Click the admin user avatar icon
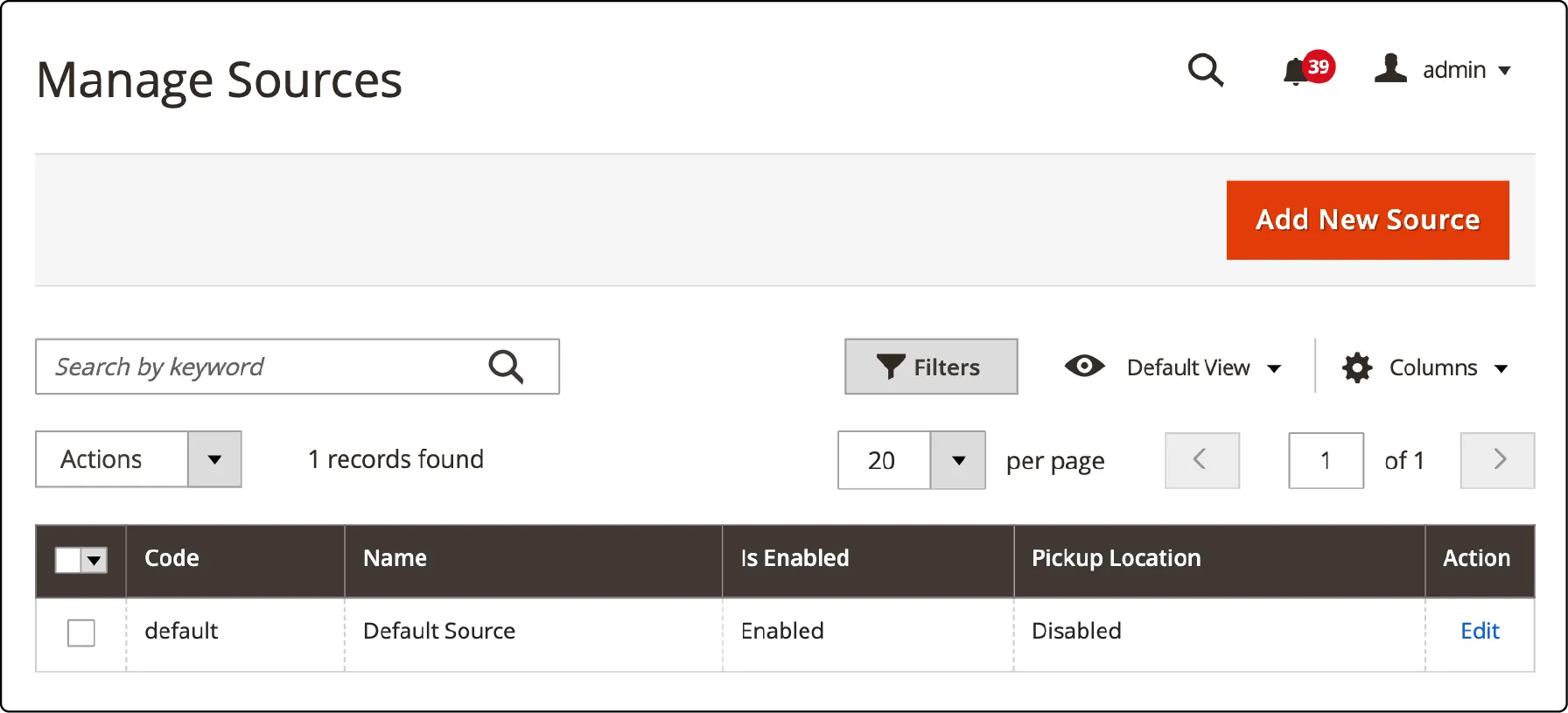1568x713 pixels. [1389, 68]
